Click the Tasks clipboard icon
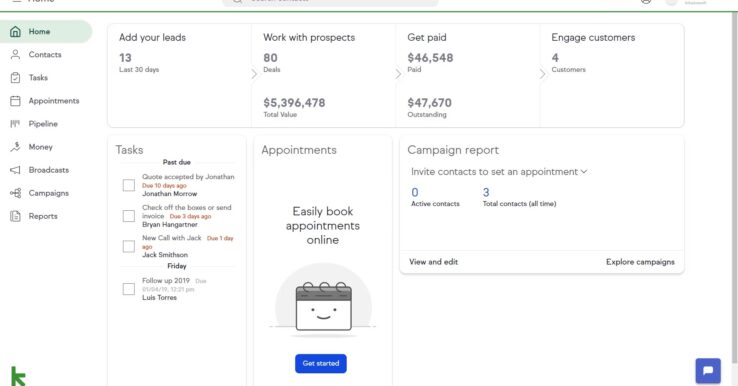The image size is (738, 386). pos(16,78)
